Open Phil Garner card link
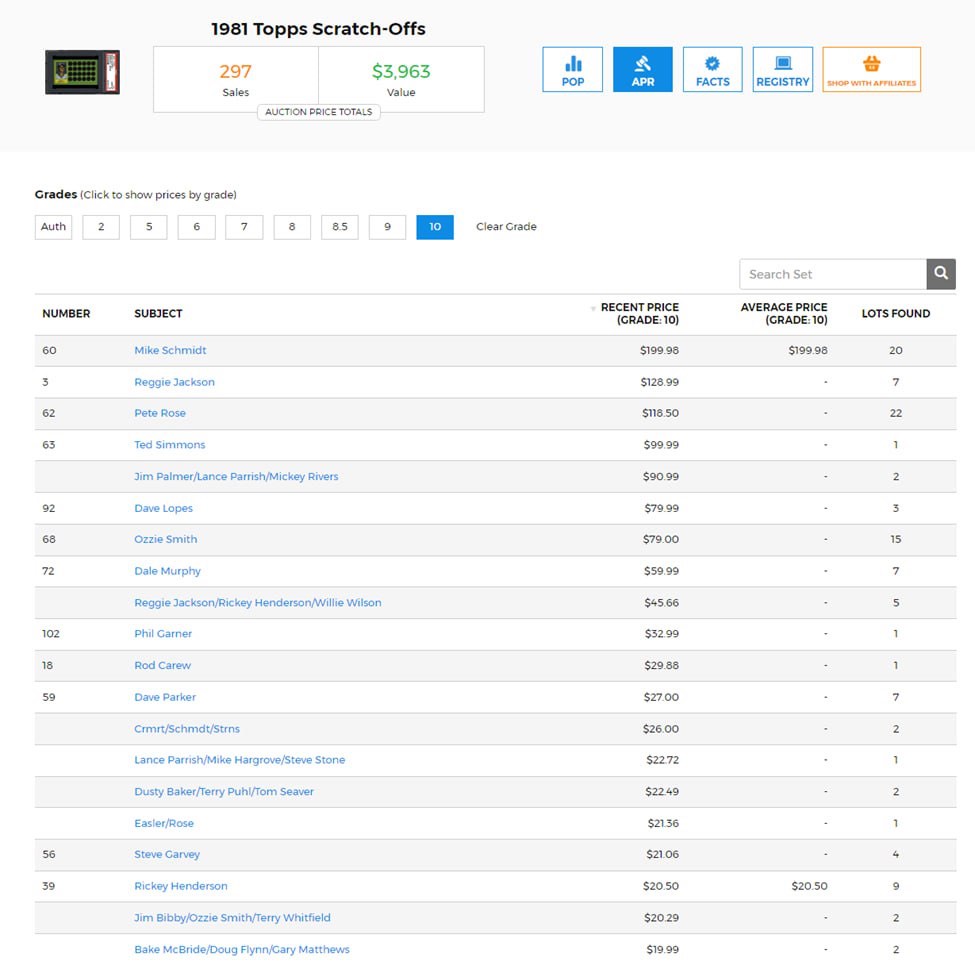 (x=163, y=634)
